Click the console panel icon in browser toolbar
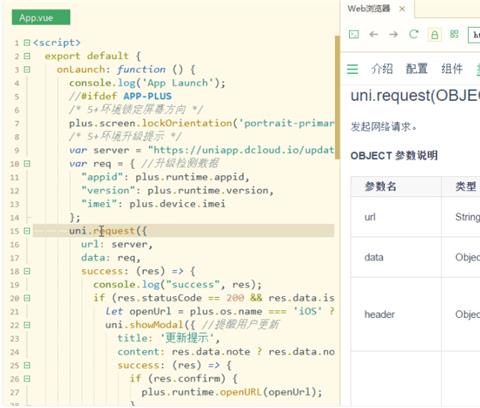The height and width of the screenshot is (408, 480). click(x=354, y=34)
